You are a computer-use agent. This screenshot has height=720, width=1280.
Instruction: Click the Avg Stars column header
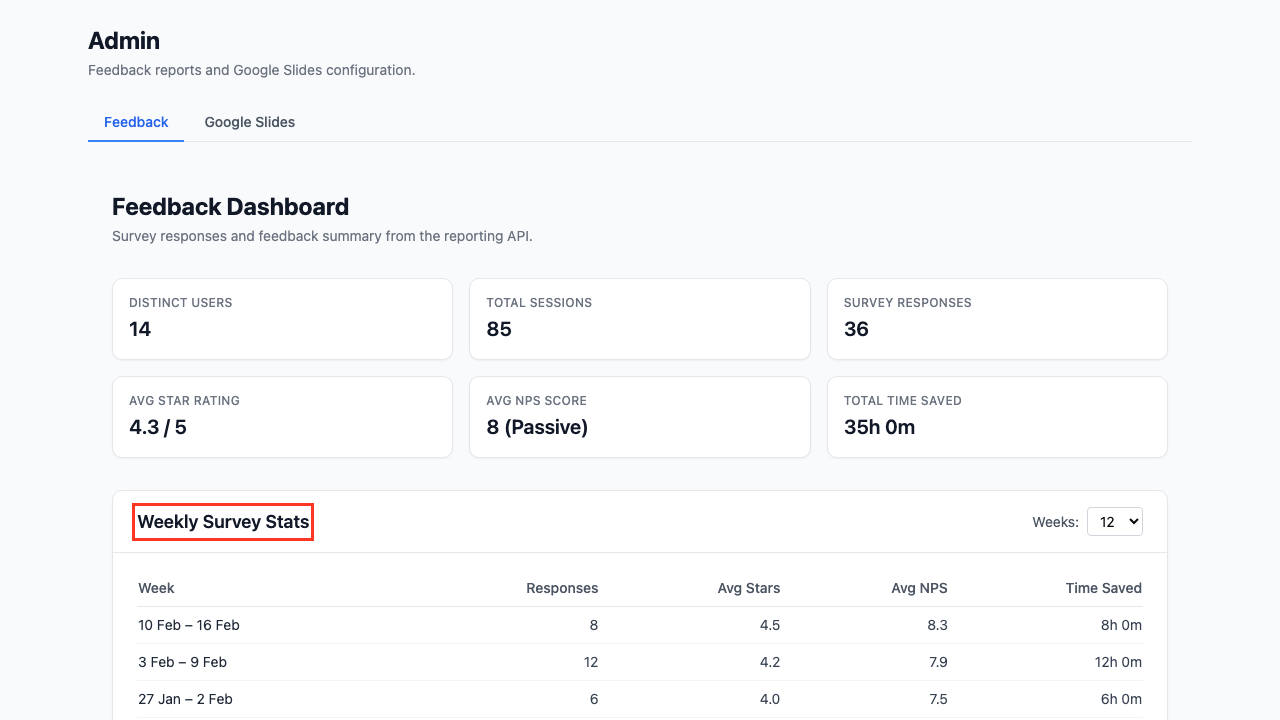click(748, 588)
